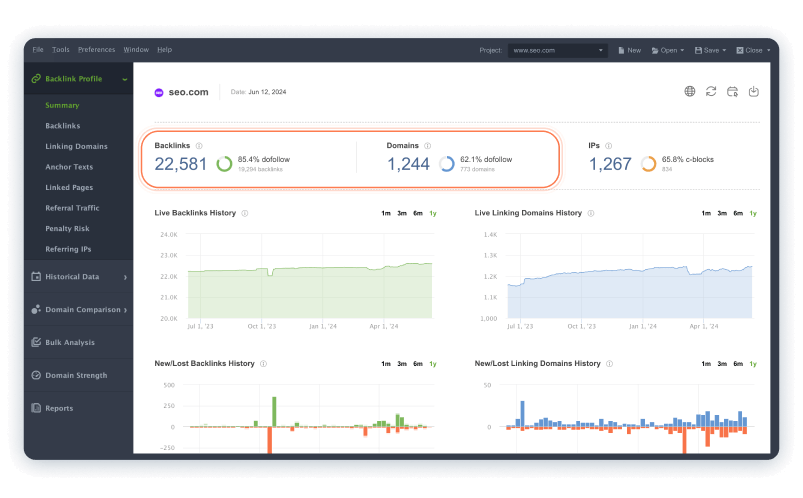Click the info icon next to Domains
Image resolution: width=803 pixels, height=498 pixels.
(x=428, y=146)
